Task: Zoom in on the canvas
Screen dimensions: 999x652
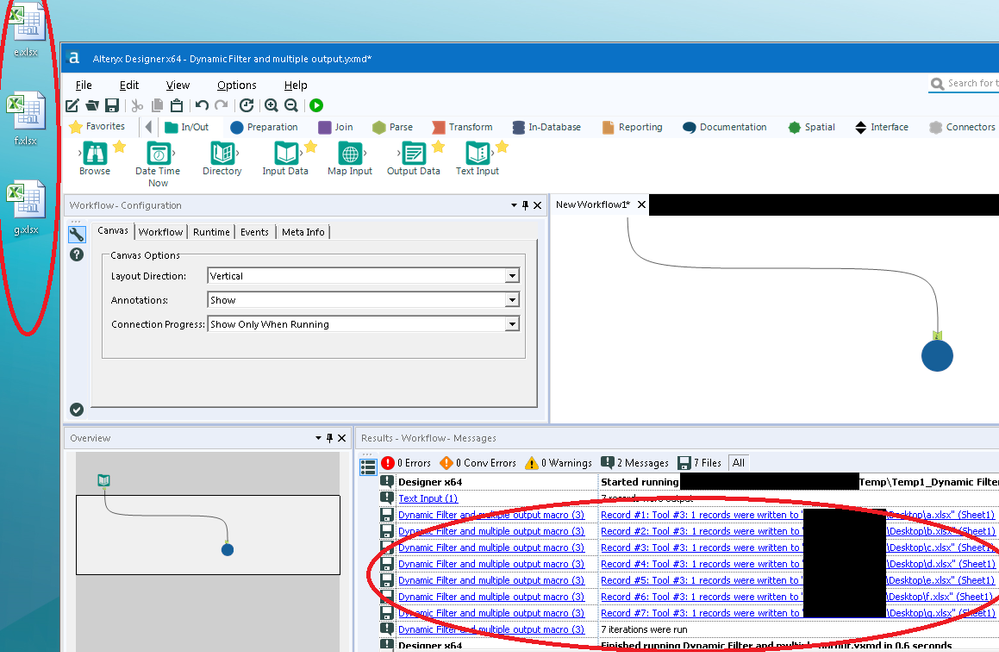Action: click(x=271, y=106)
